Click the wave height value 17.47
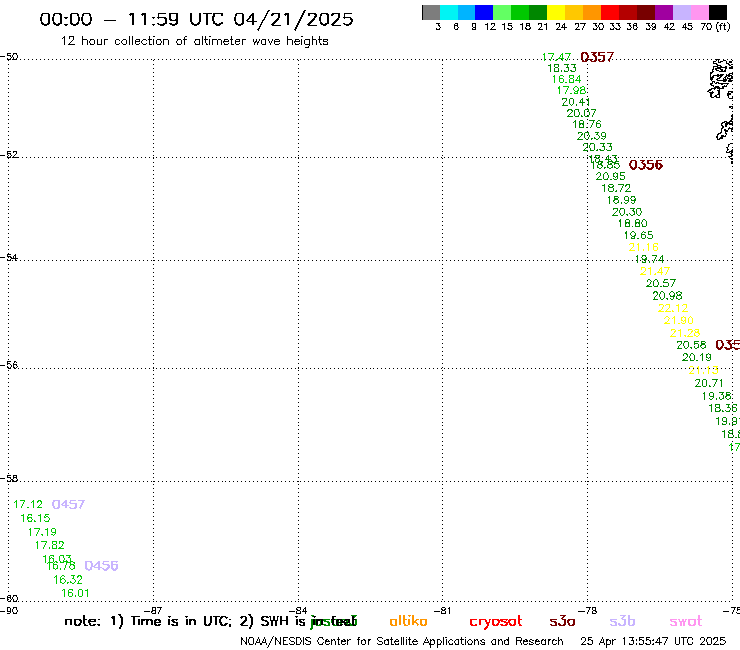740x650 pixels. pos(556,57)
